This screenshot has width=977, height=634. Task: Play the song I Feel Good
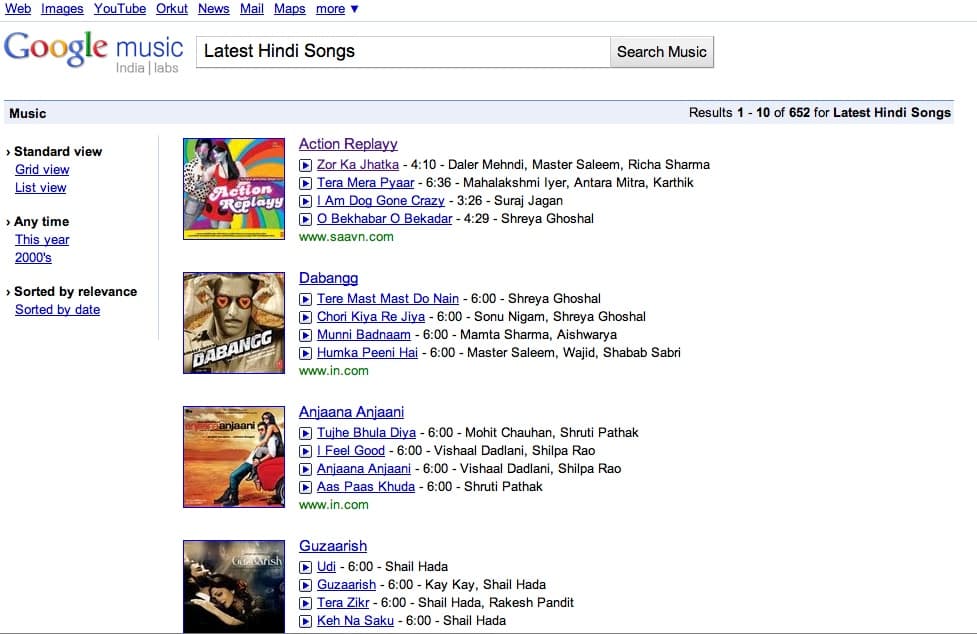click(305, 451)
